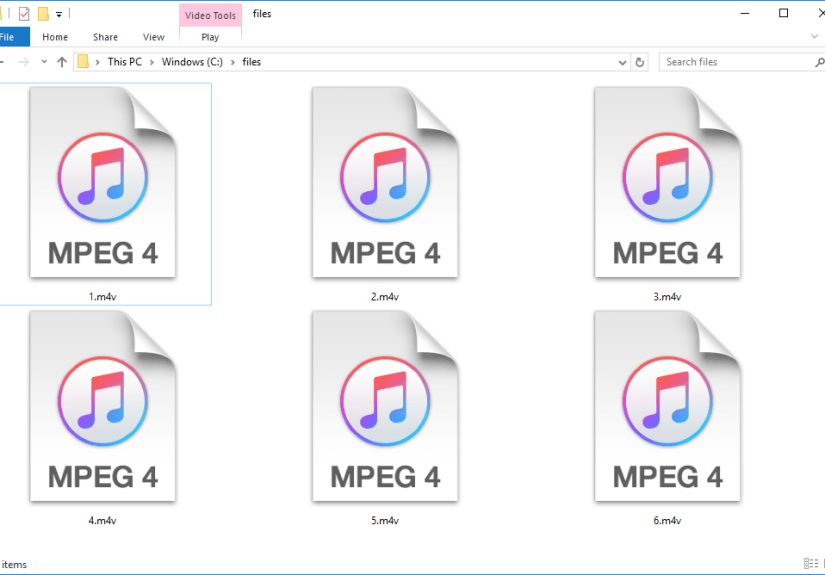Go up one folder level arrow
Screen dimensions: 825x575
pyautogui.click(x=62, y=62)
